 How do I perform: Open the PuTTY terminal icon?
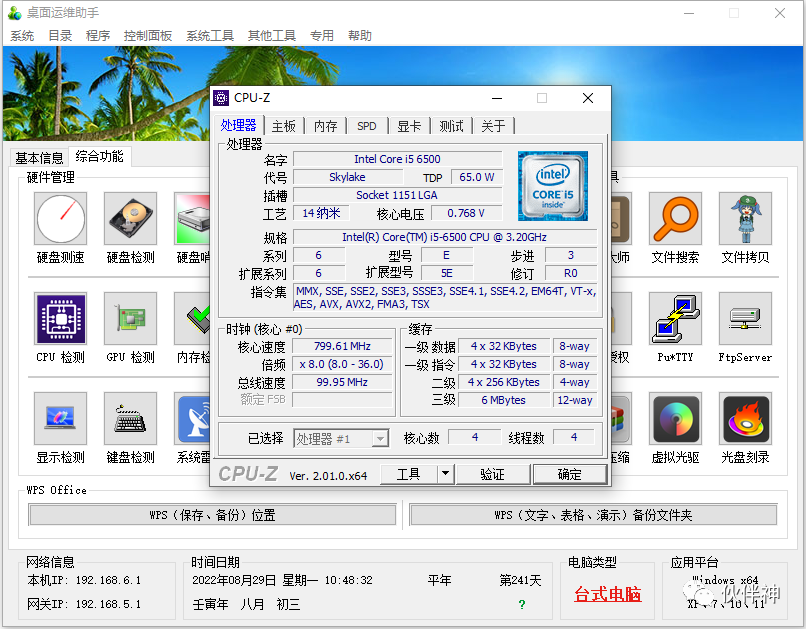pos(675,319)
